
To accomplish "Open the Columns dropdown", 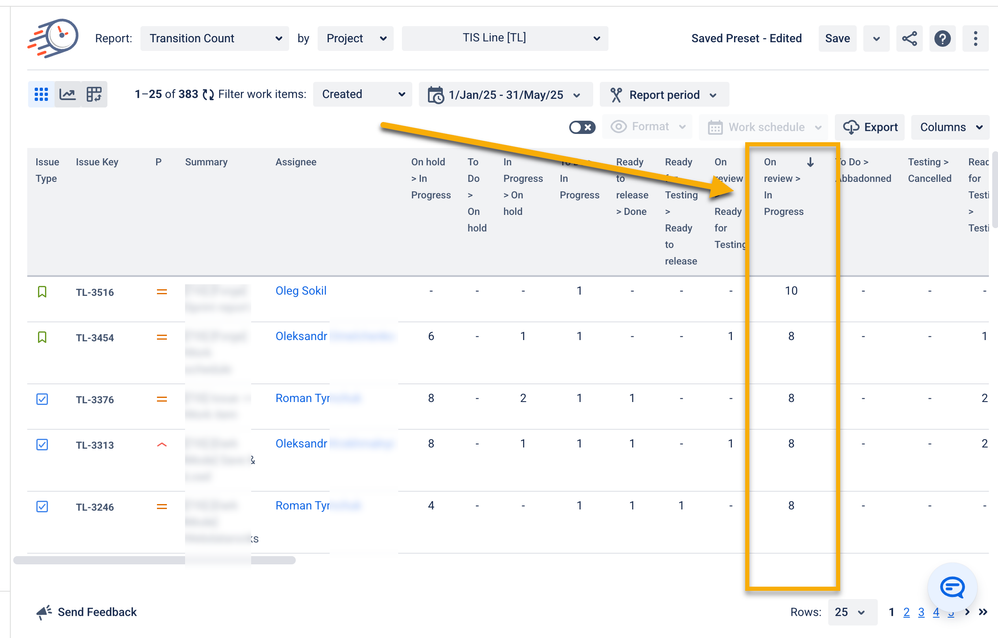I will pyautogui.click(x=950, y=127).
